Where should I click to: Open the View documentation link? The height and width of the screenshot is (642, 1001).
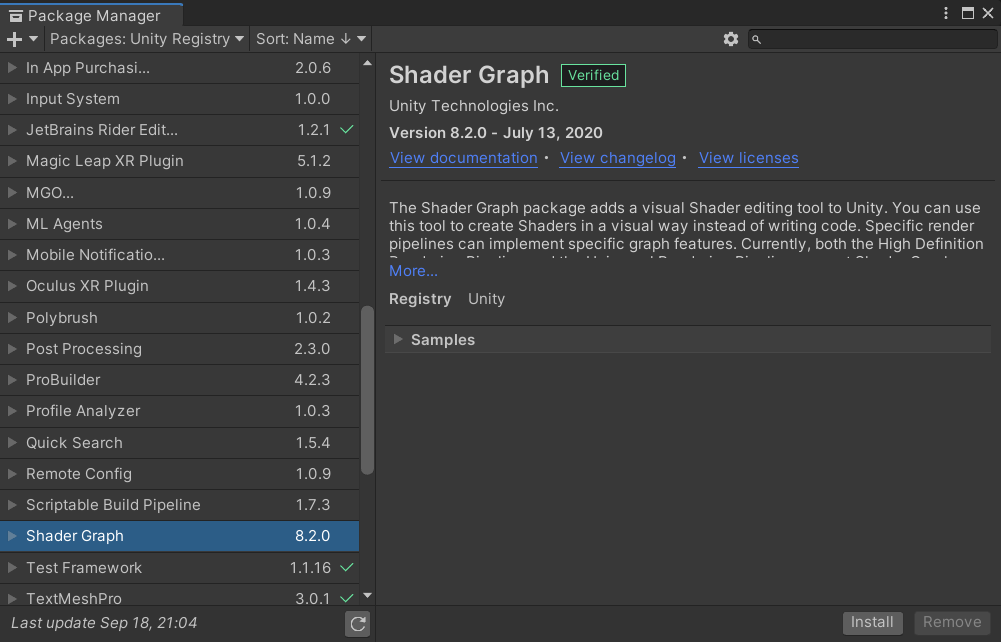pos(463,158)
